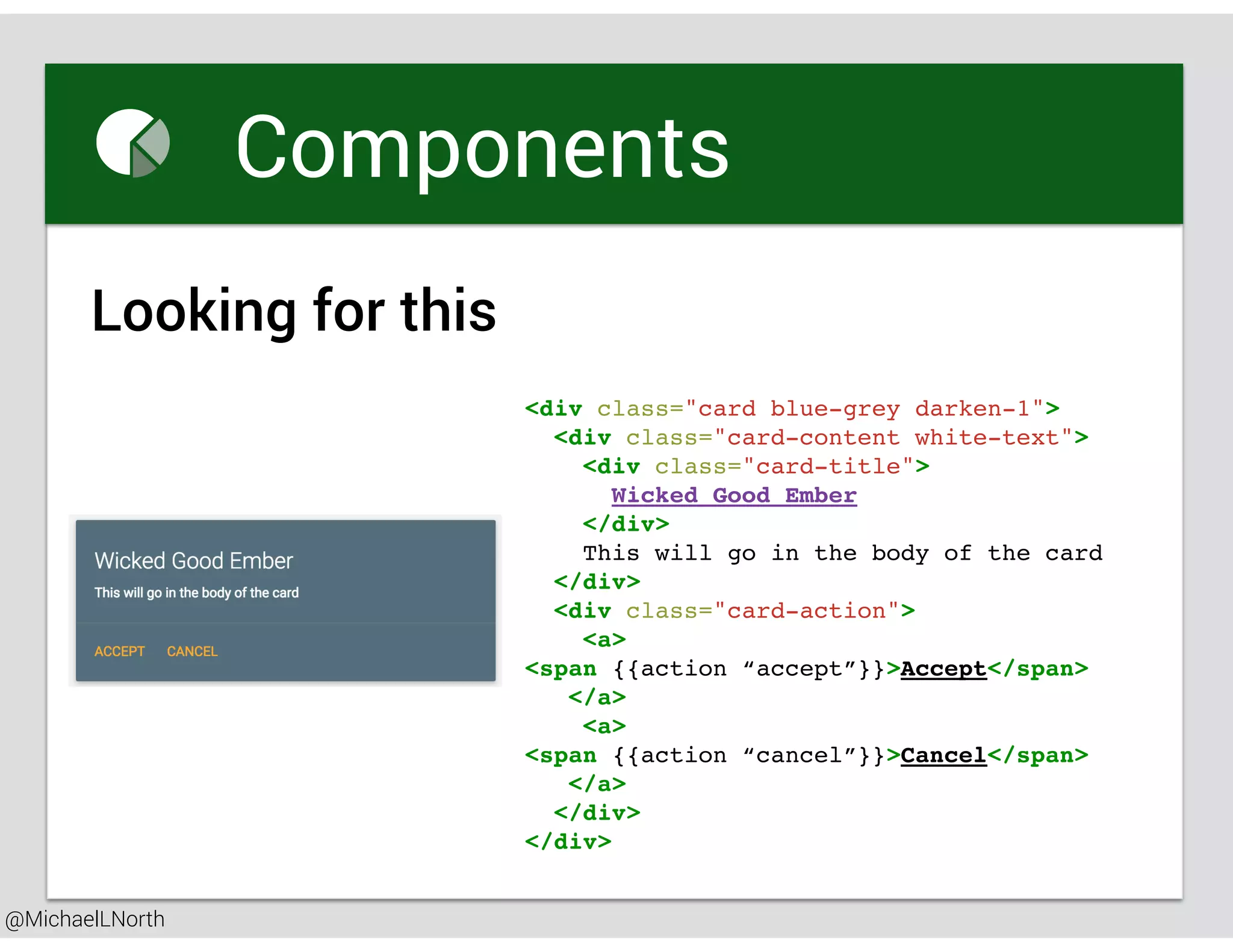This screenshot has height=952, width=1233.
Task: Click the Components title in header
Action: [482, 146]
